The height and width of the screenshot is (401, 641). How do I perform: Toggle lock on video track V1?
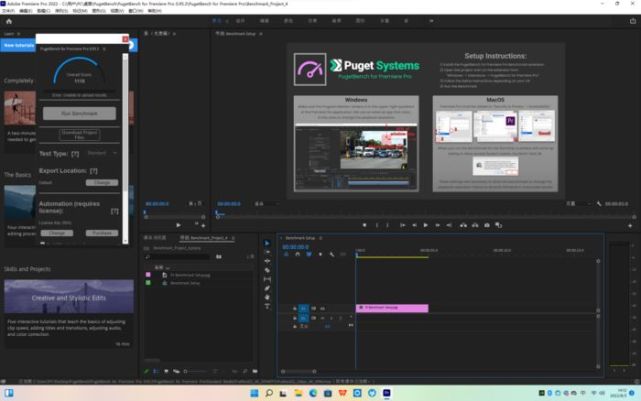[x=294, y=309]
